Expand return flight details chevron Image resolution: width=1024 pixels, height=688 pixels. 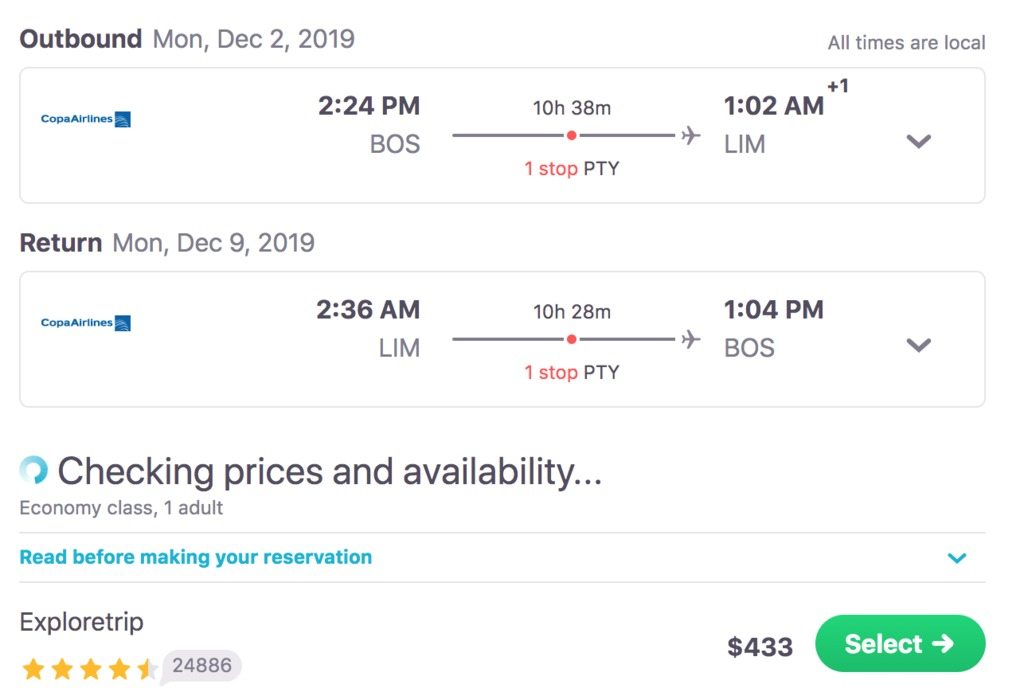918,345
